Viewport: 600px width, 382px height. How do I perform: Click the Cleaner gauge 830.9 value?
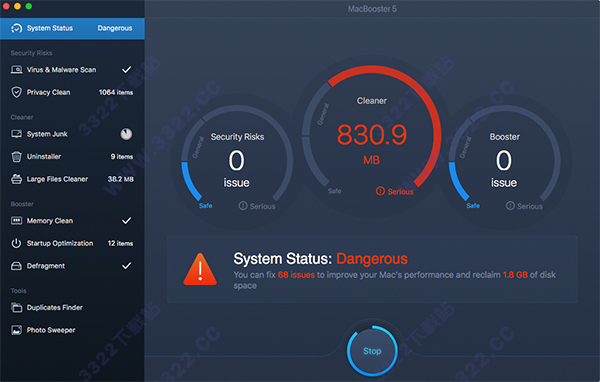[x=372, y=135]
